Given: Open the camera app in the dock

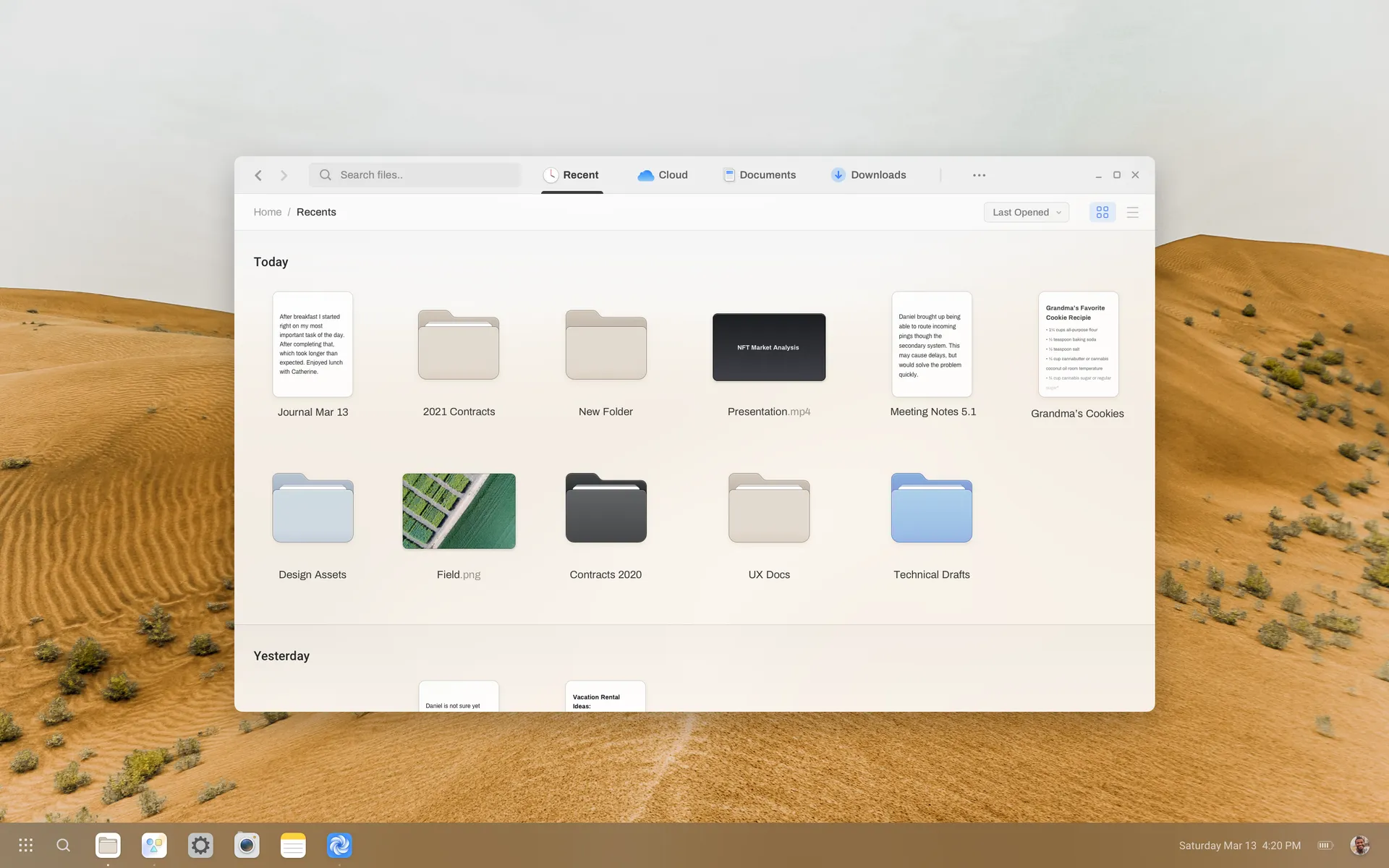Looking at the screenshot, I should [x=247, y=845].
